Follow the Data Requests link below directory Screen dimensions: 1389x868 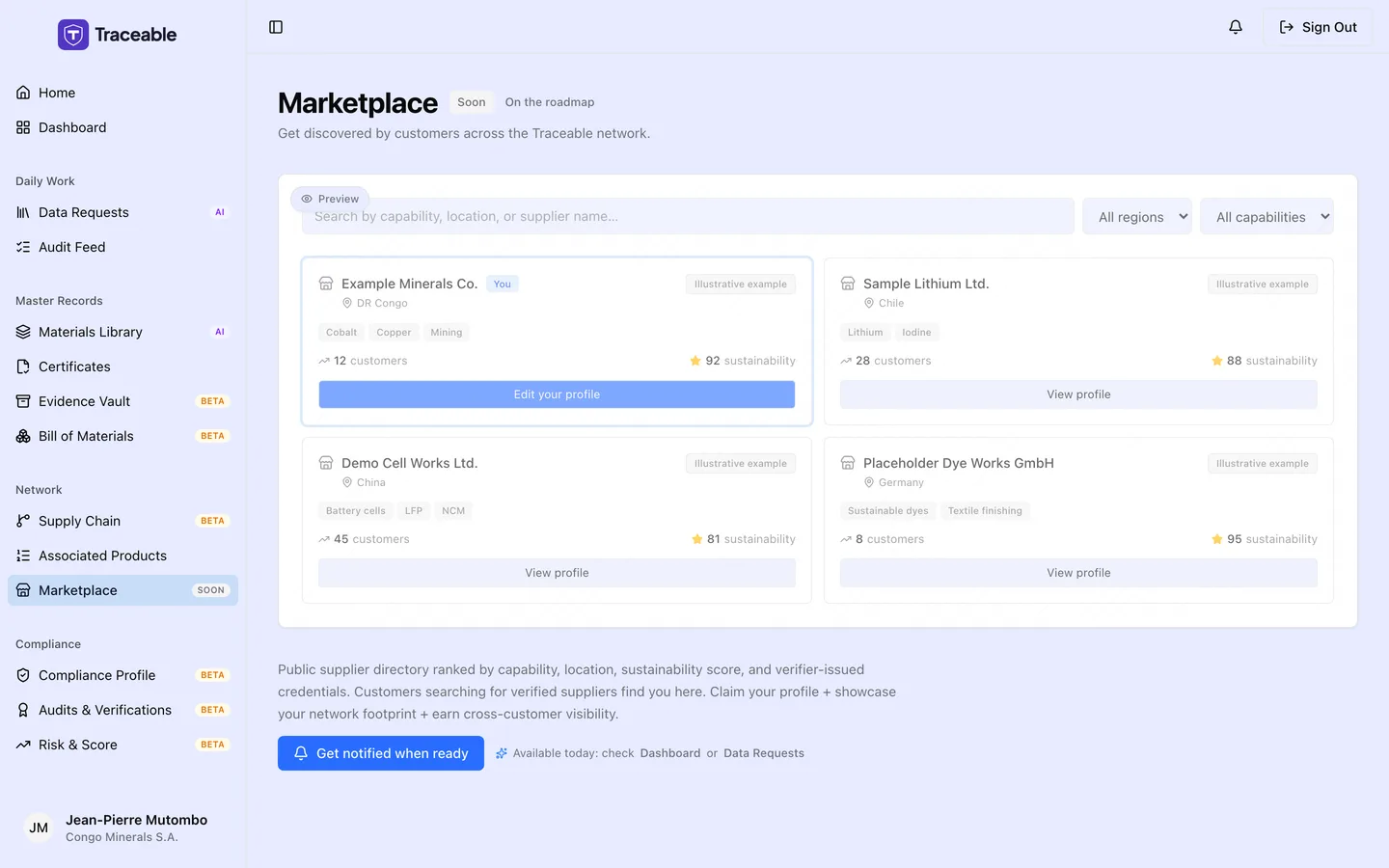(x=764, y=753)
